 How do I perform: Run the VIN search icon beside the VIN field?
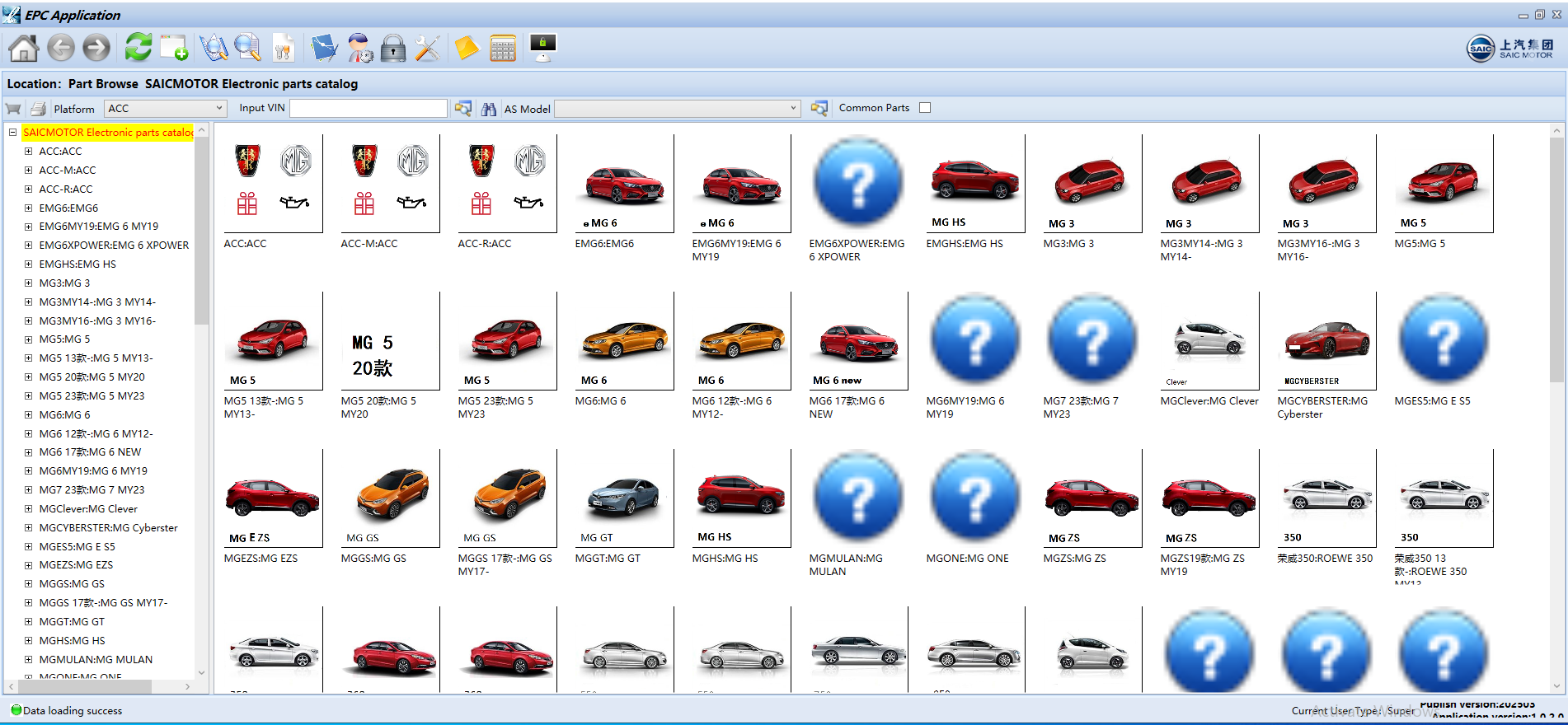[463, 109]
